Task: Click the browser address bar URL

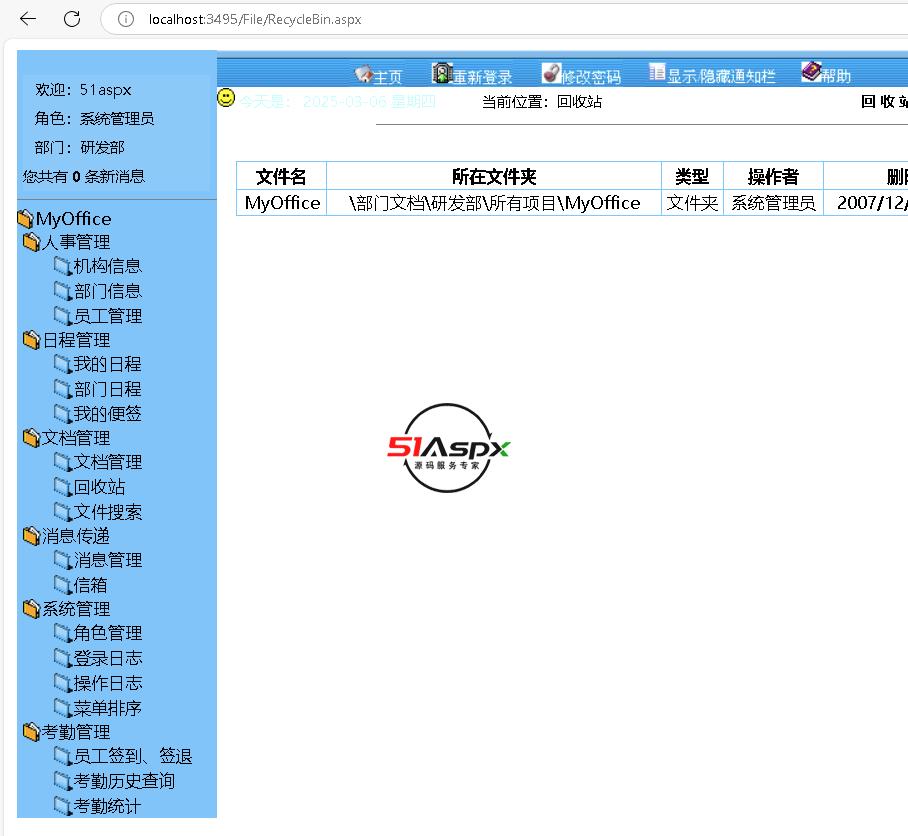Action: tap(255, 19)
